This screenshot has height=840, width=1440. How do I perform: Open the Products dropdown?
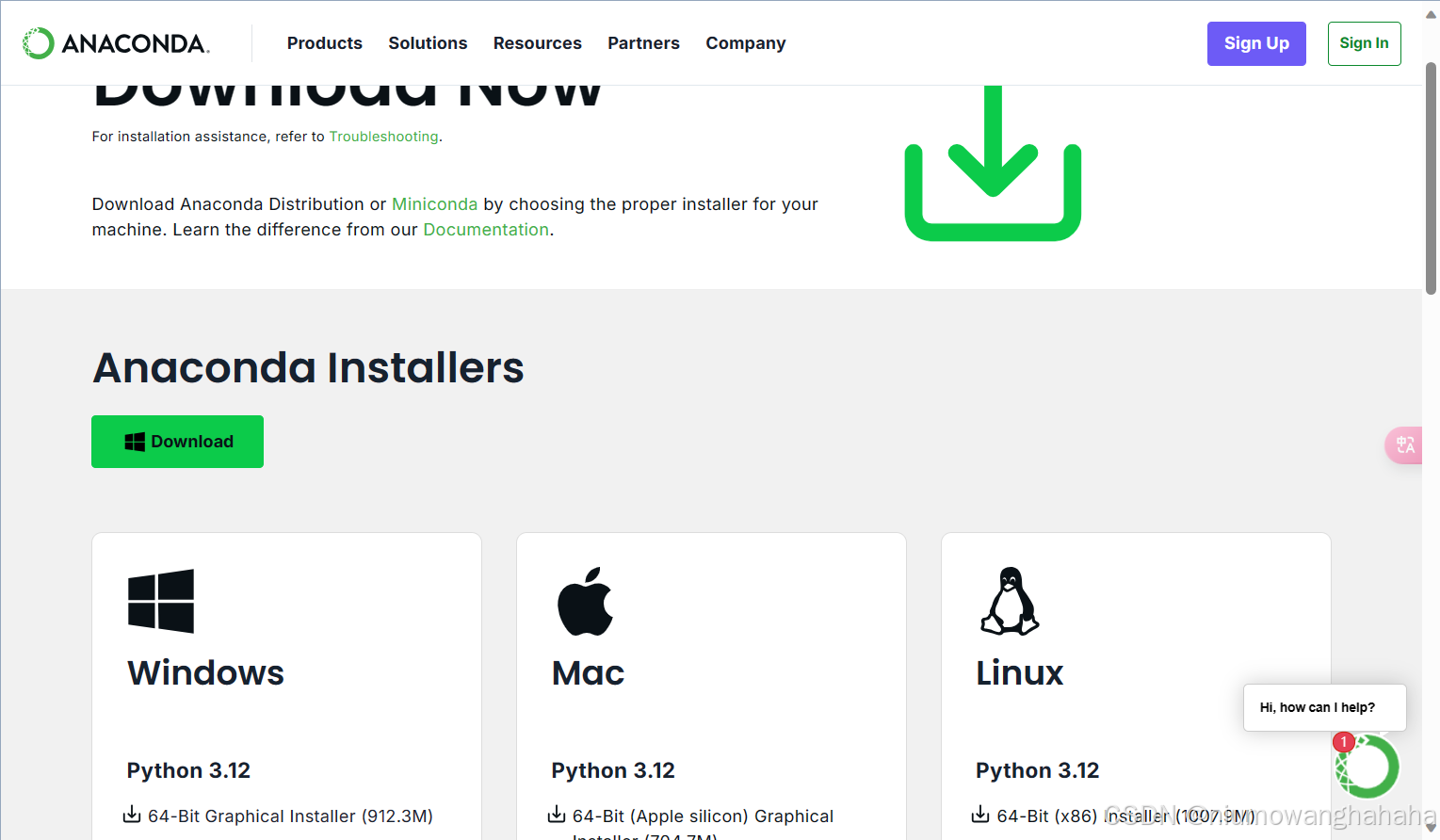click(x=324, y=42)
